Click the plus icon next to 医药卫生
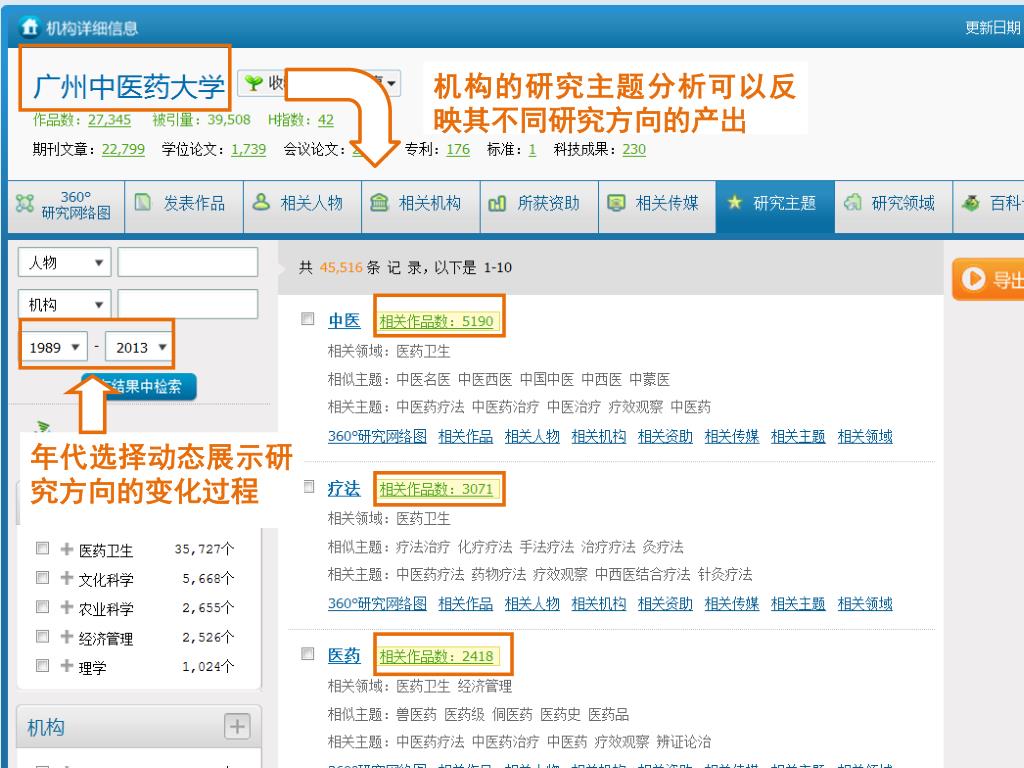This screenshot has height=768, width=1024. tap(67, 549)
